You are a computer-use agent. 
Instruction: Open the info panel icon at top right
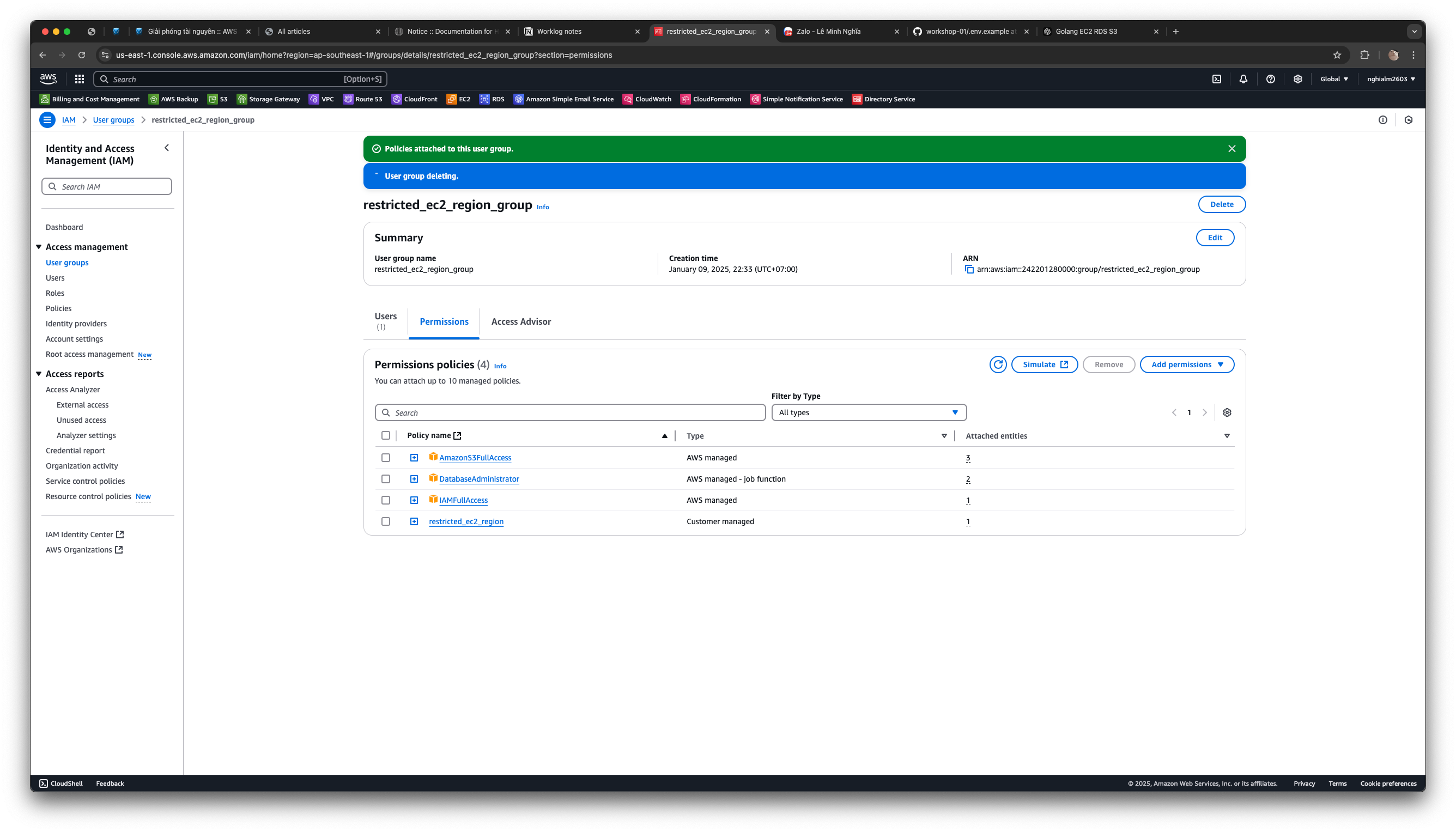click(1383, 119)
